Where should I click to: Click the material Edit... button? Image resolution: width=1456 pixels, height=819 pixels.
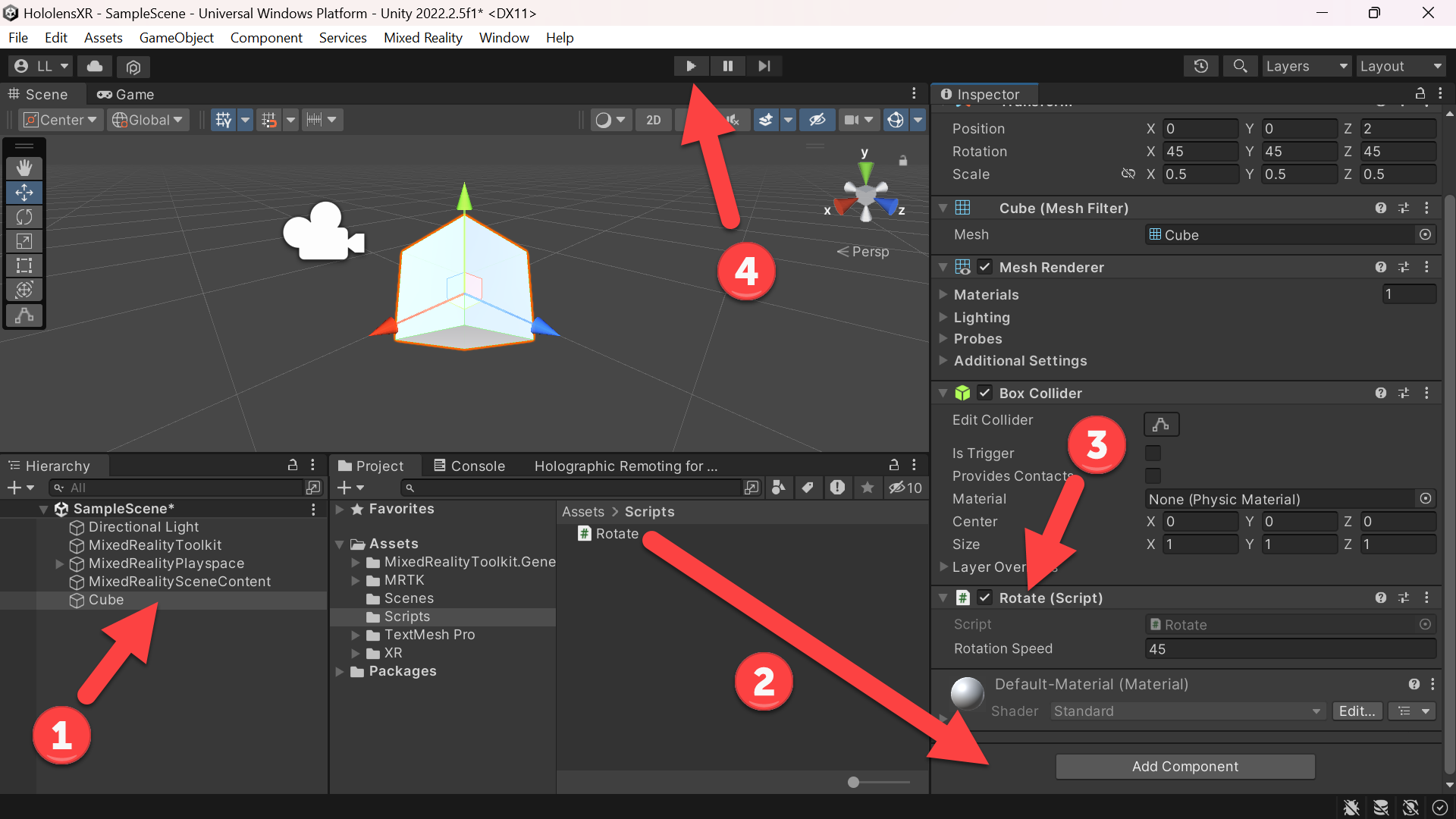coord(1357,711)
